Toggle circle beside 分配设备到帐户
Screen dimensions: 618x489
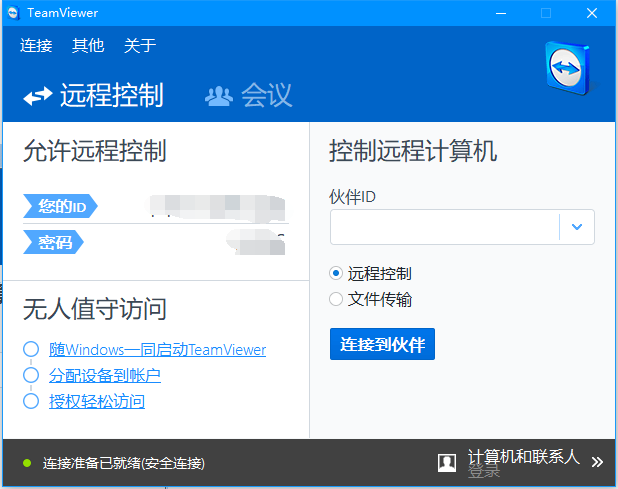(31, 375)
